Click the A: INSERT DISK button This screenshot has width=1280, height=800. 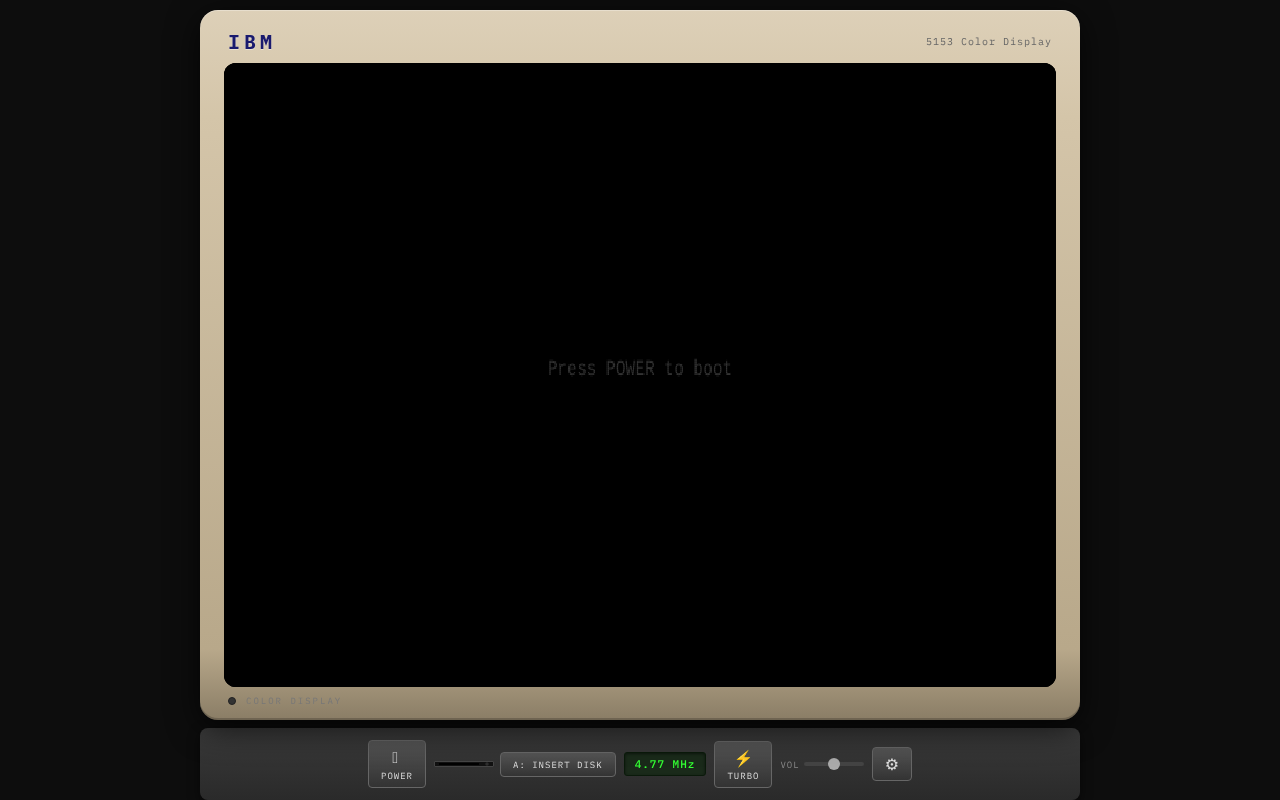click(558, 764)
